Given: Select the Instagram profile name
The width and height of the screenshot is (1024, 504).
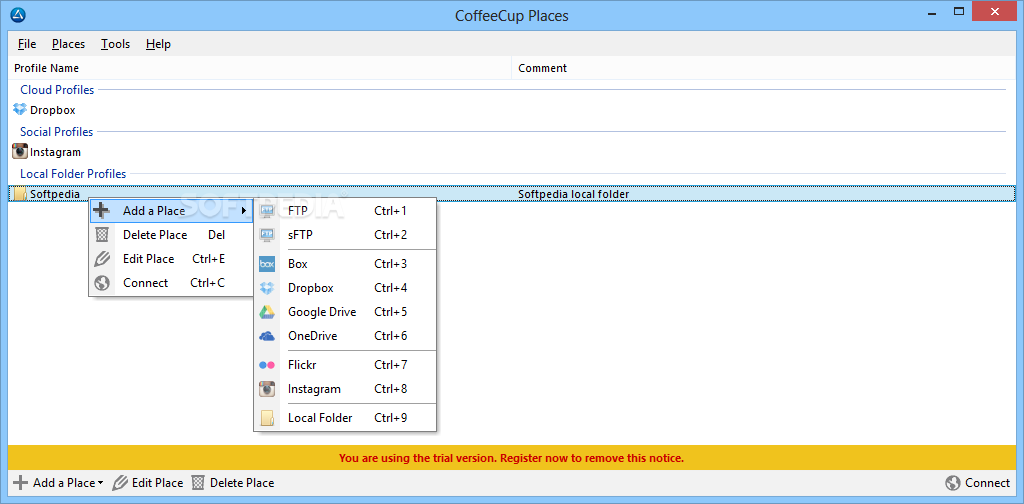Looking at the screenshot, I should click(56, 152).
